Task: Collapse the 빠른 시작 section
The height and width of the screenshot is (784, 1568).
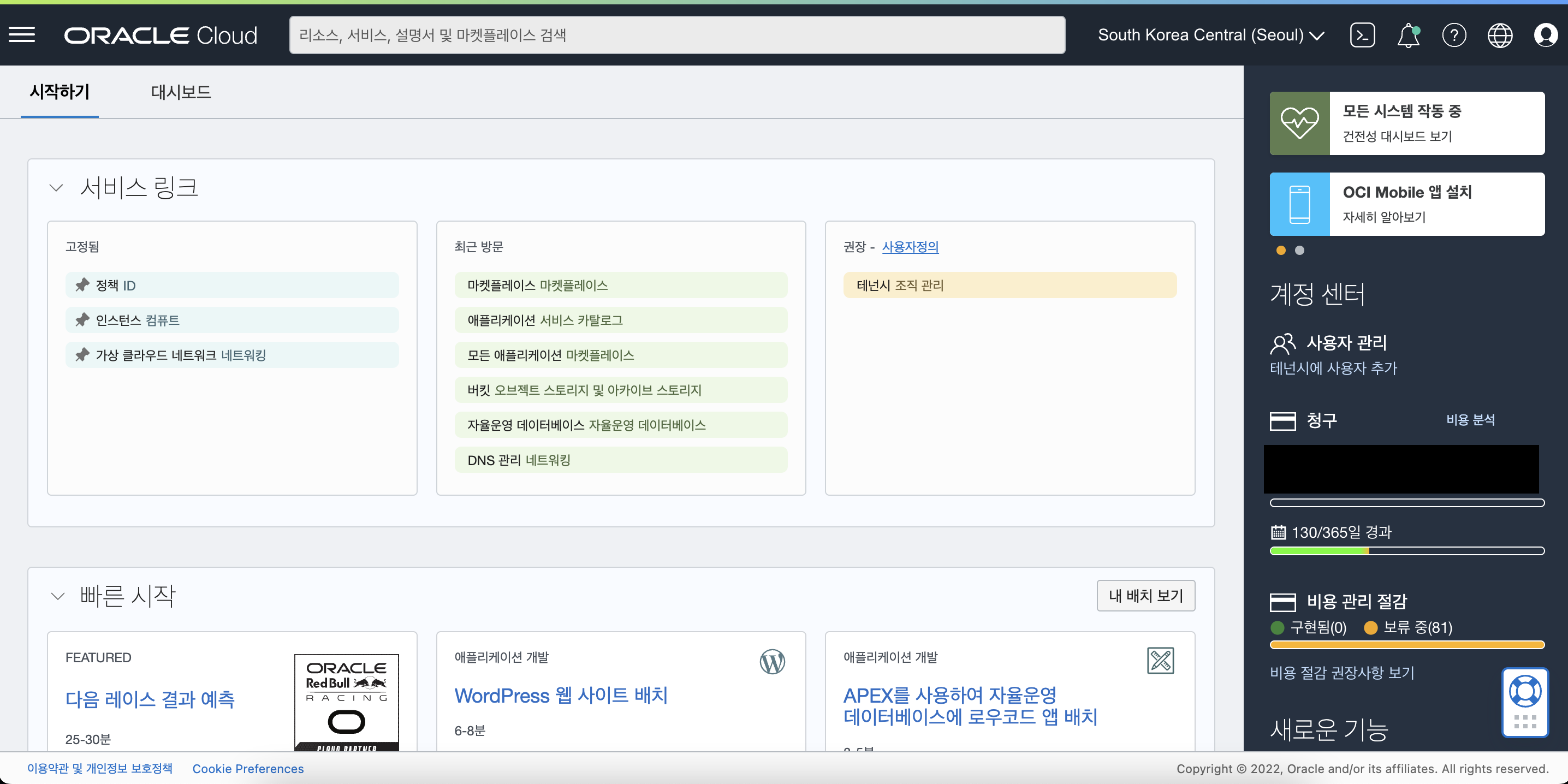Action: [57, 596]
